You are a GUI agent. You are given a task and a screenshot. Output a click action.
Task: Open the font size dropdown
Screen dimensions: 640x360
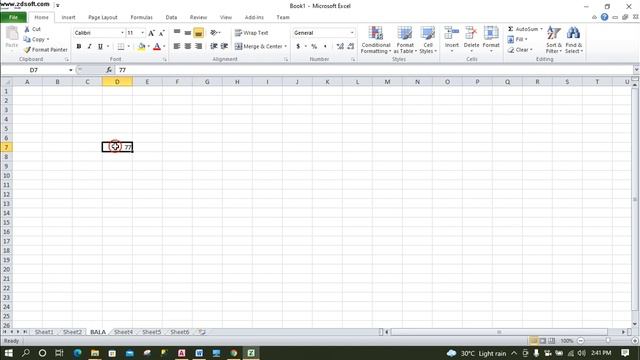pos(142,33)
